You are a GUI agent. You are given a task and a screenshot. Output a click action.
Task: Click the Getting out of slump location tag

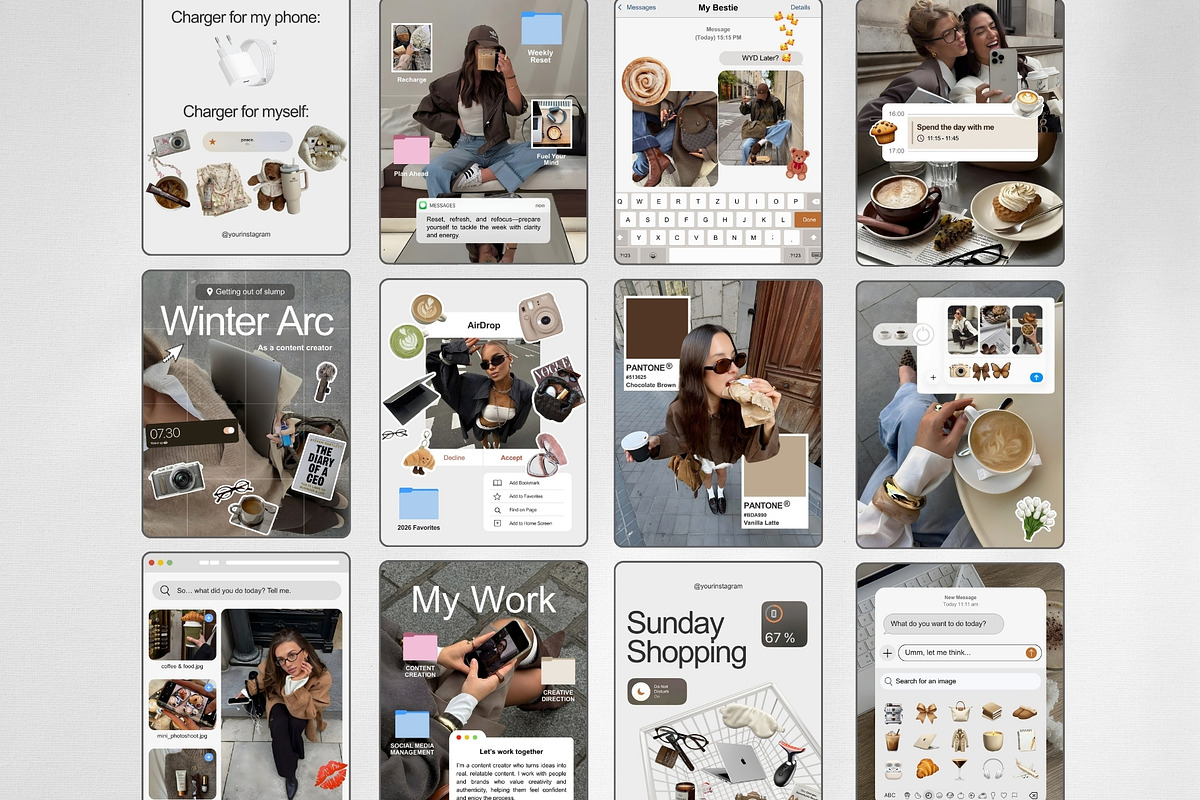pyautogui.click(x=245, y=291)
